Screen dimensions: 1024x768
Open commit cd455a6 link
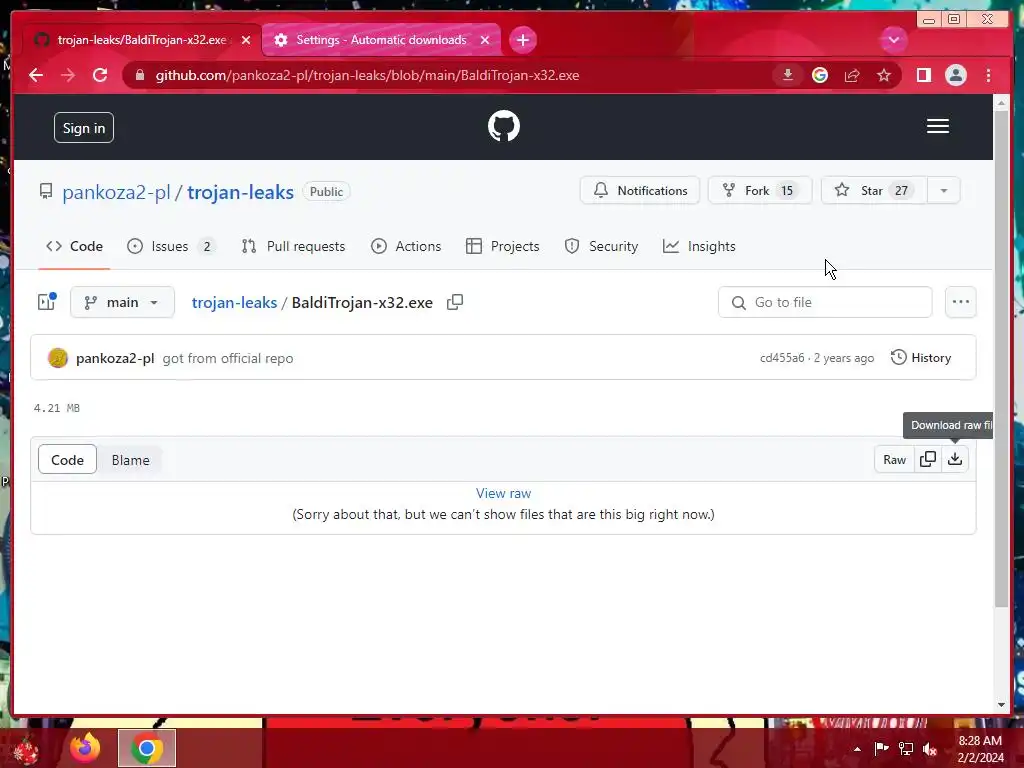point(782,358)
